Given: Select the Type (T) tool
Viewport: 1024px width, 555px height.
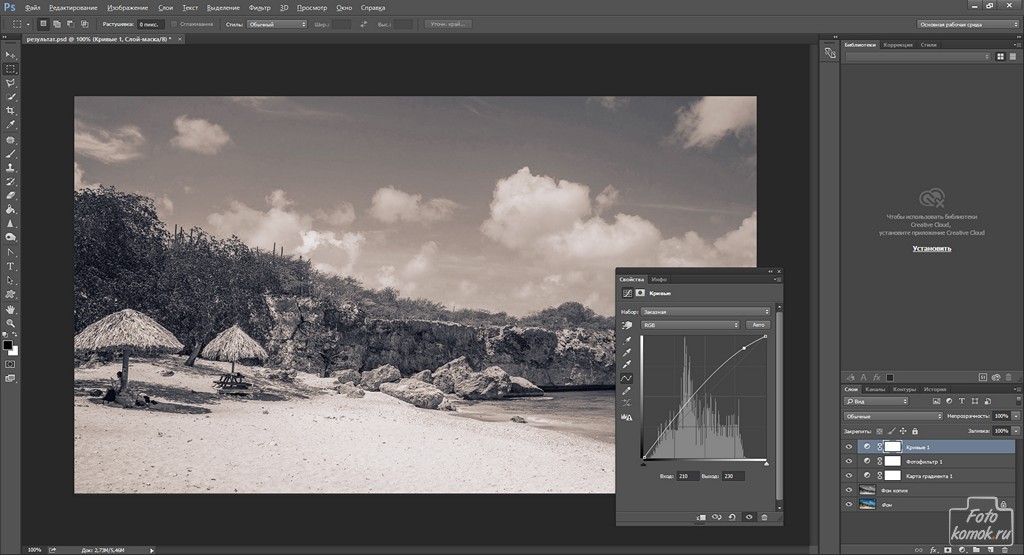Looking at the screenshot, I should click(x=11, y=267).
